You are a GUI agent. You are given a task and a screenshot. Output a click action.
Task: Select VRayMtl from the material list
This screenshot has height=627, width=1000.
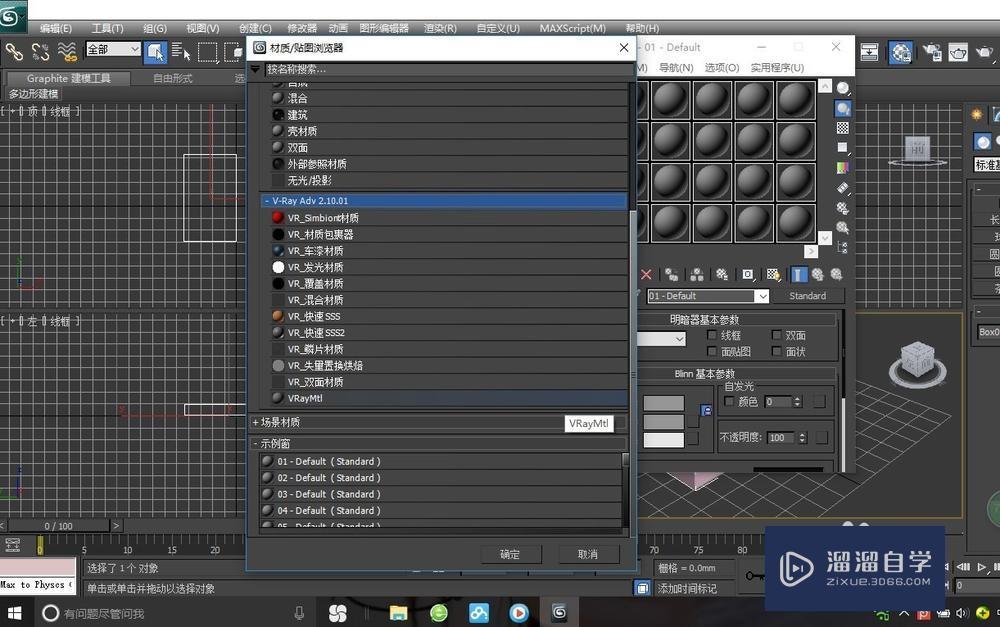305,397
